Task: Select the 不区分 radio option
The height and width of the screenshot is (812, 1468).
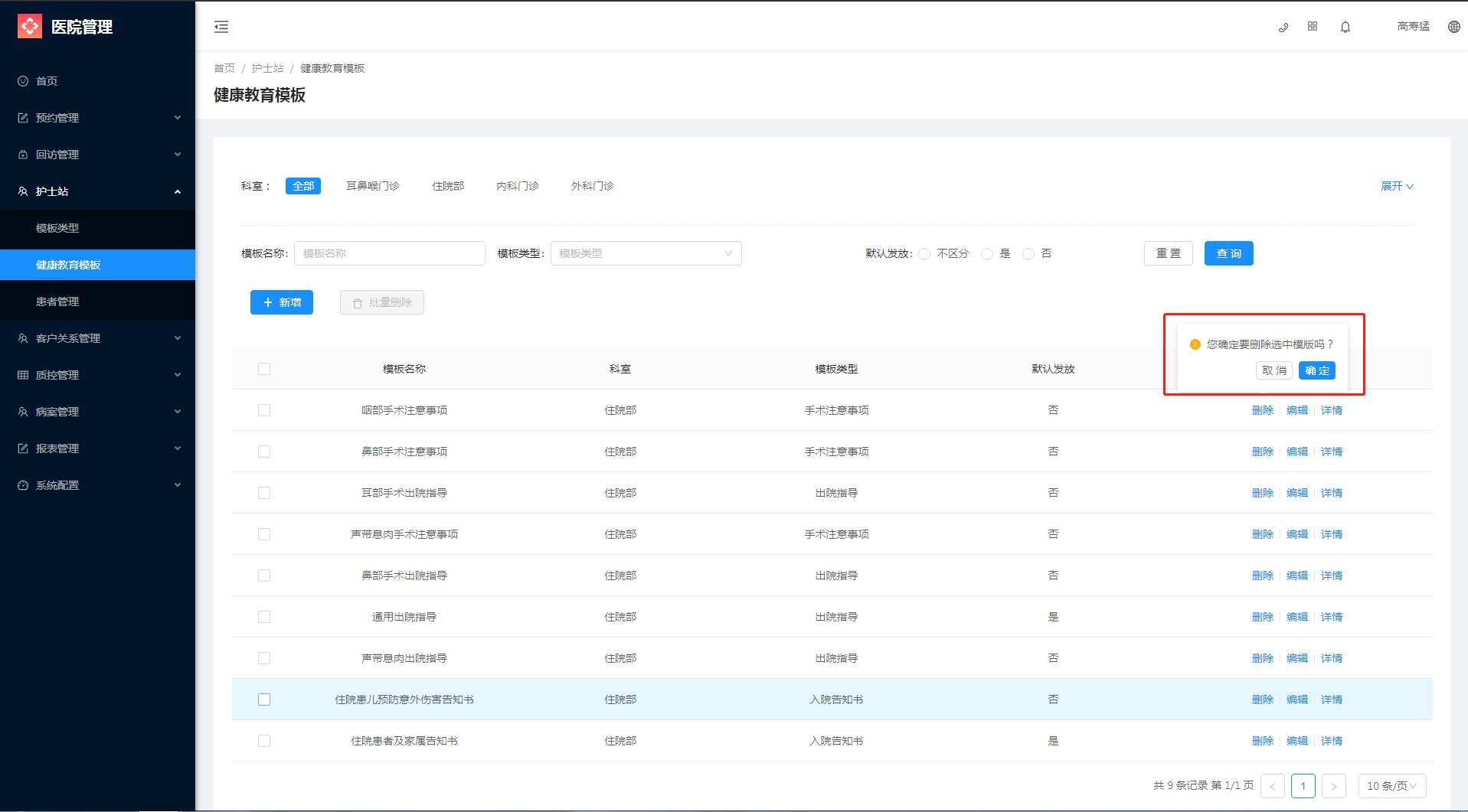Action: (x=924, y=254)
